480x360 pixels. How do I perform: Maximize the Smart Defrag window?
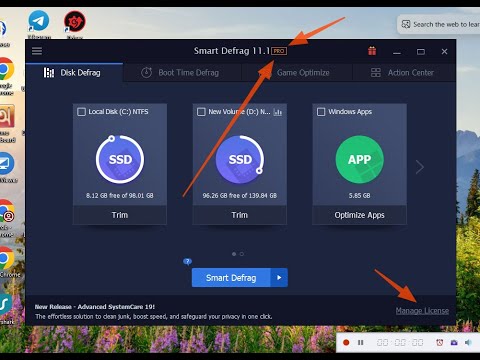(421, 52)
